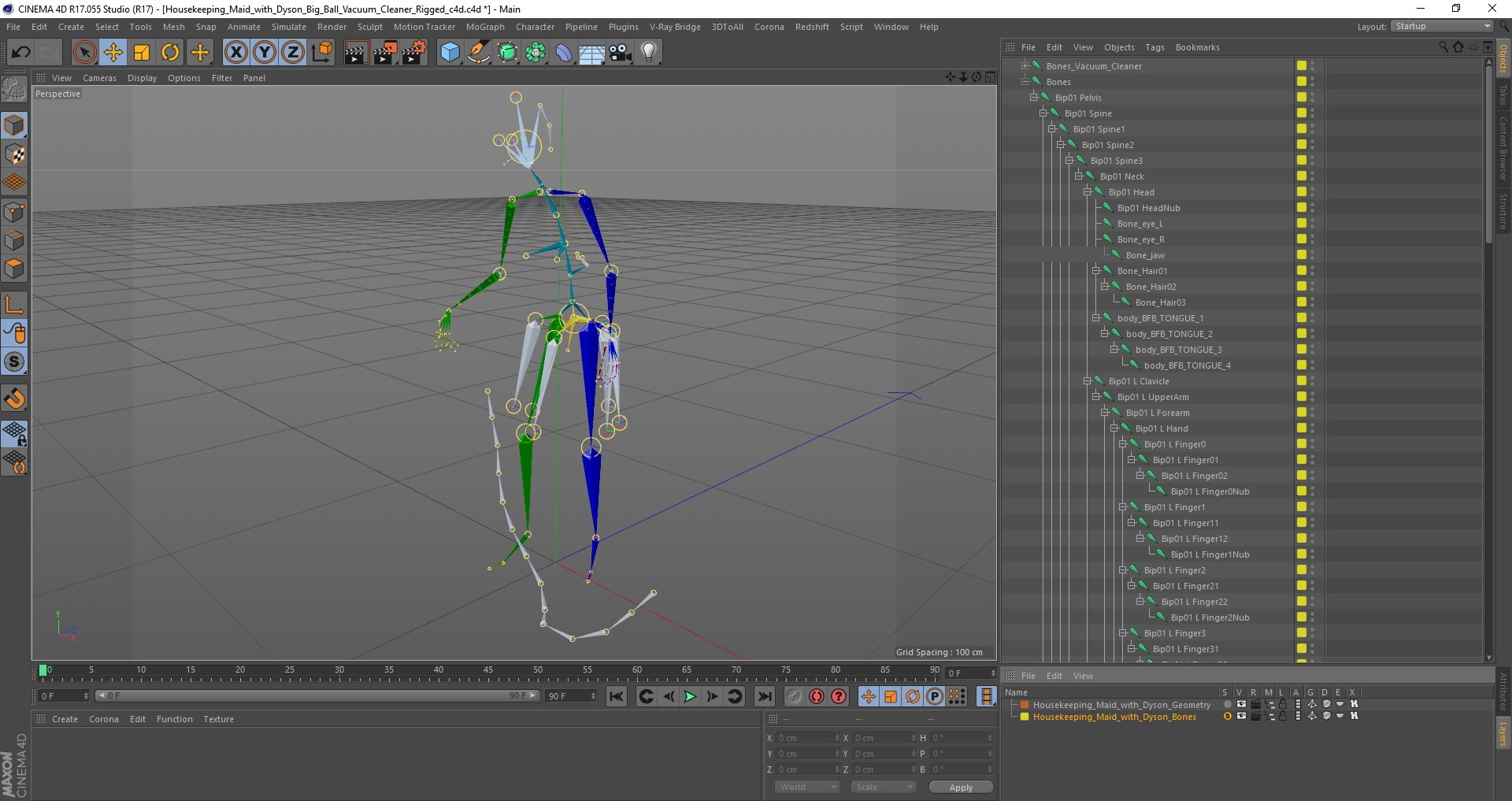Activate the Rotate tool
Image resolution: width=1512 pixels, height=801 pixels.
(x=170, y=53)
